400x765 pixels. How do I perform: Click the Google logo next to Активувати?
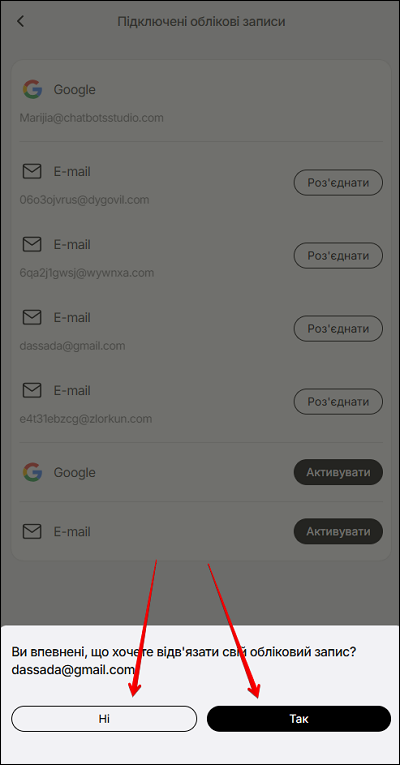coord(32,472)
